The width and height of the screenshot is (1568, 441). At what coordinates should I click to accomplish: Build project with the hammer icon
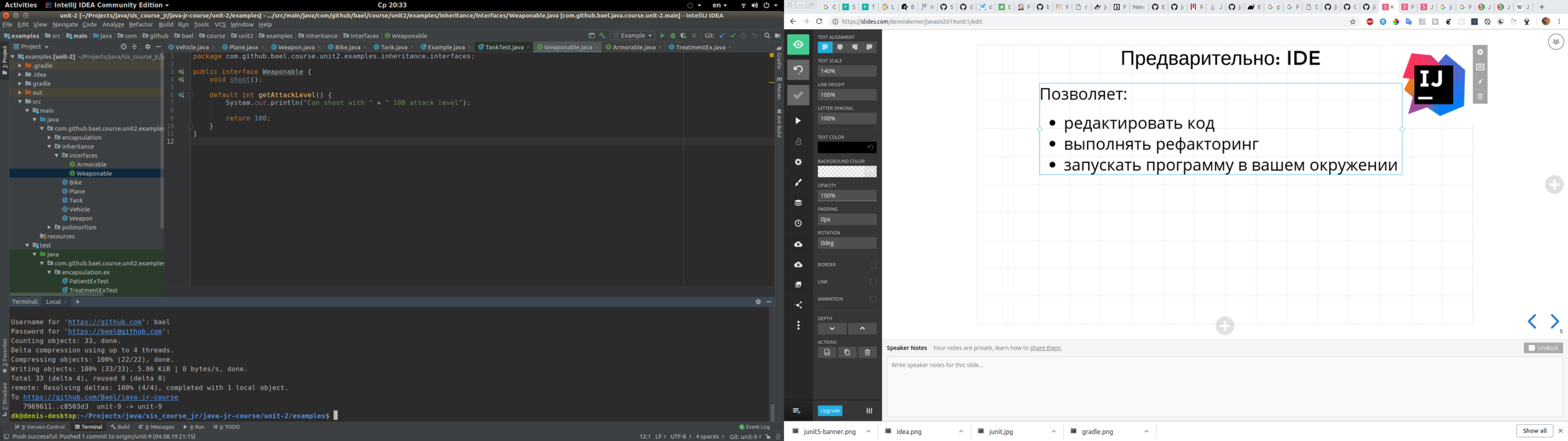[x=602, y=36]
